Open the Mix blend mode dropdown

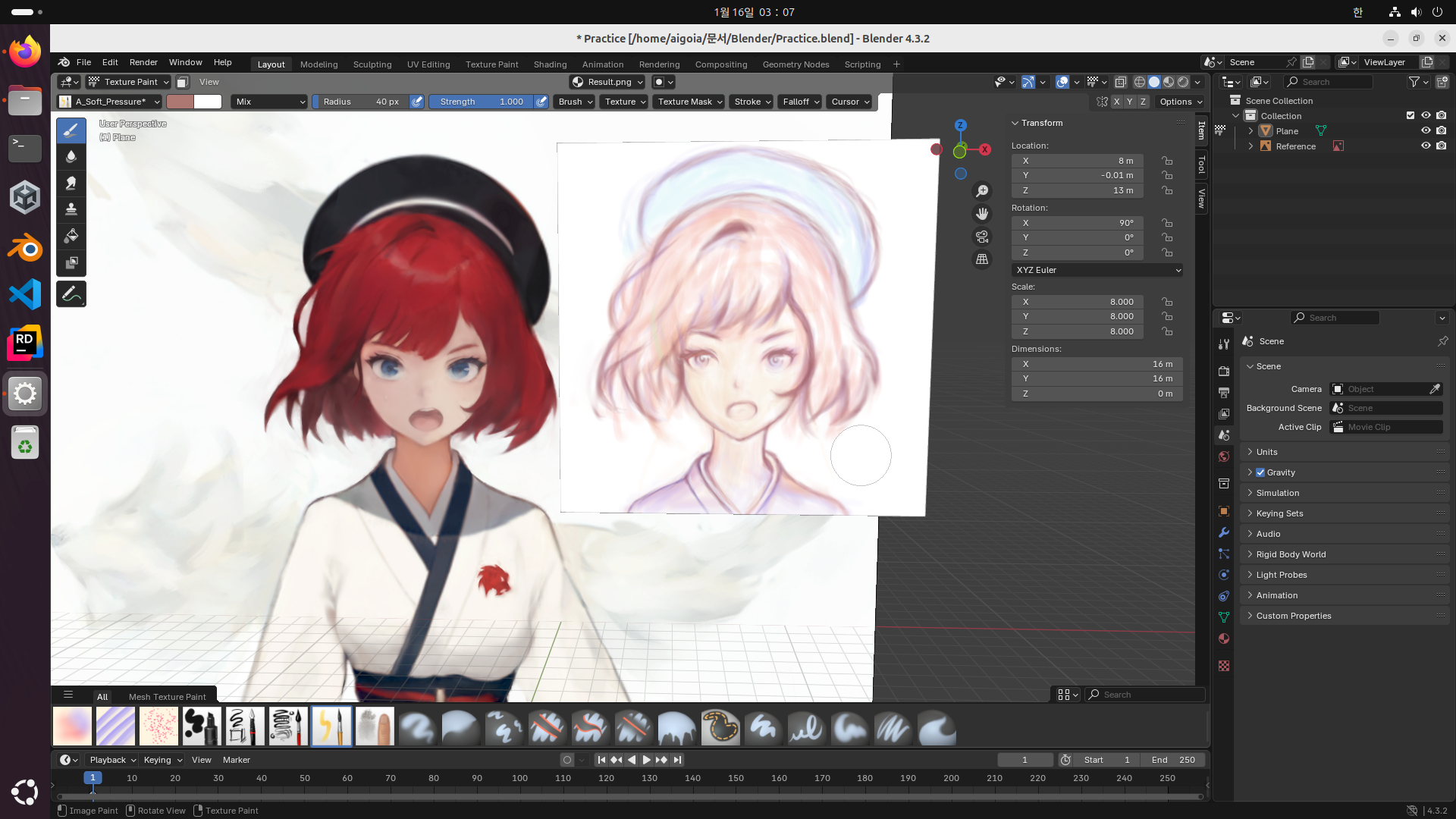coord(270,102)
